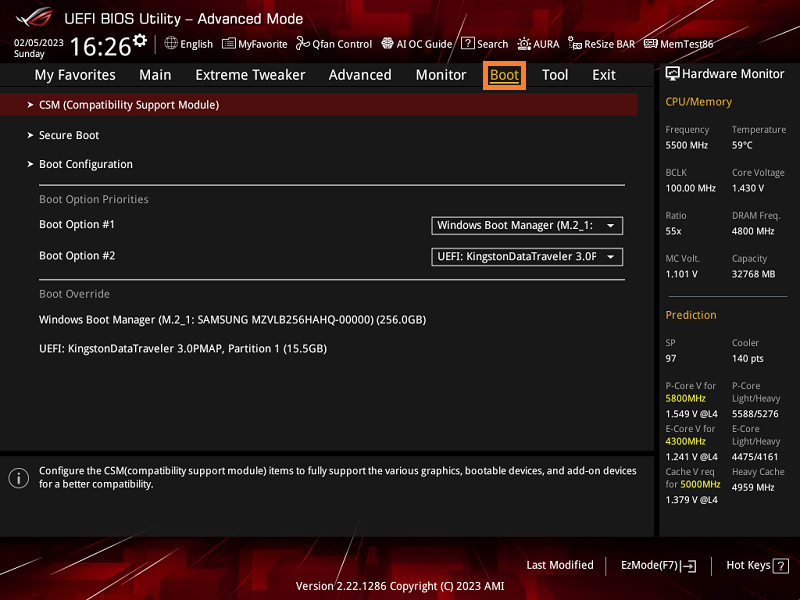This screenshot has height=600, width=800.
Task: Open the Hot Keys help
Action: click(x=757, y=565)
